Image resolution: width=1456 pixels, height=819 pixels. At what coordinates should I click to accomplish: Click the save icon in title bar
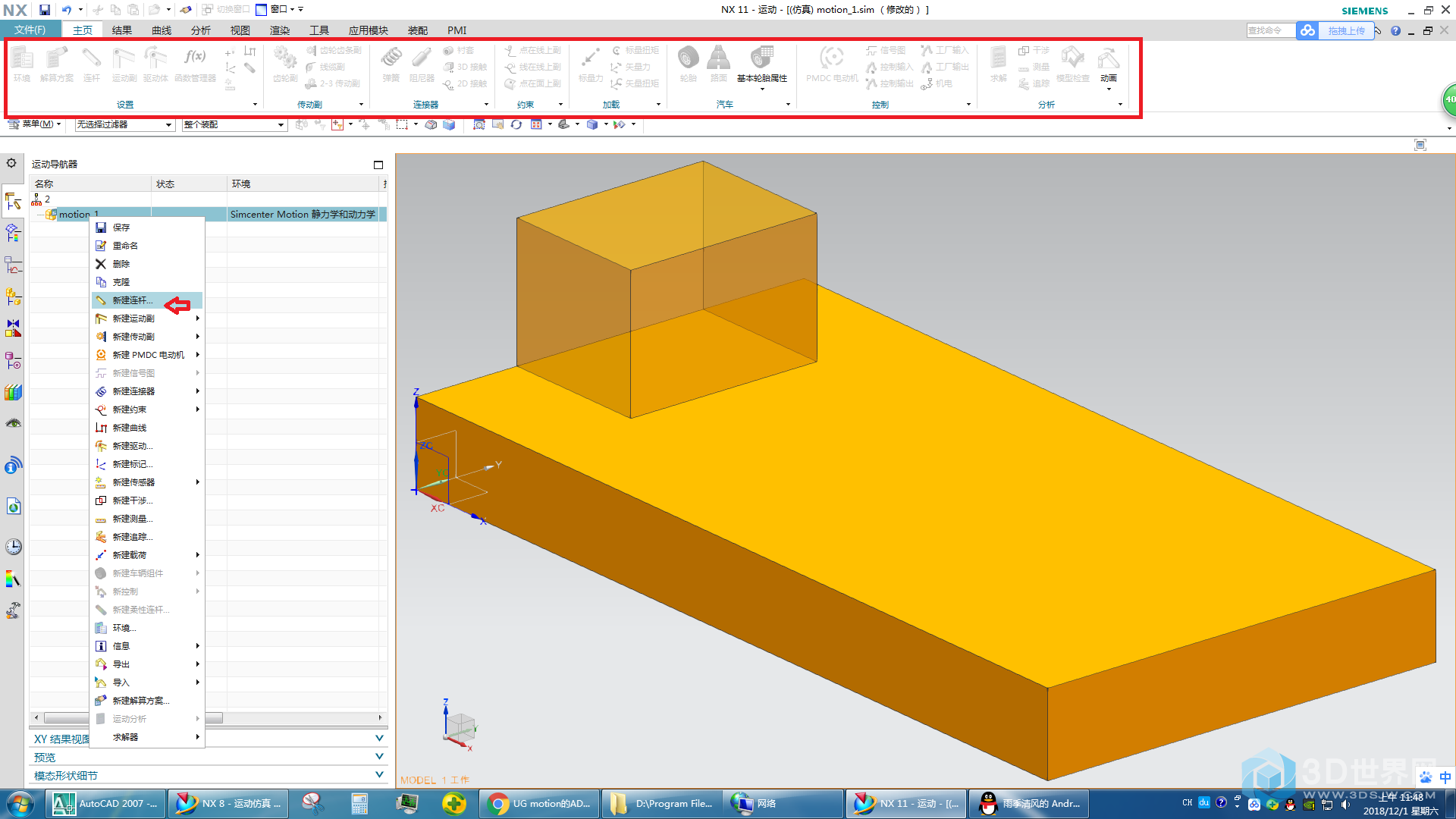click(x=45, y=10)
